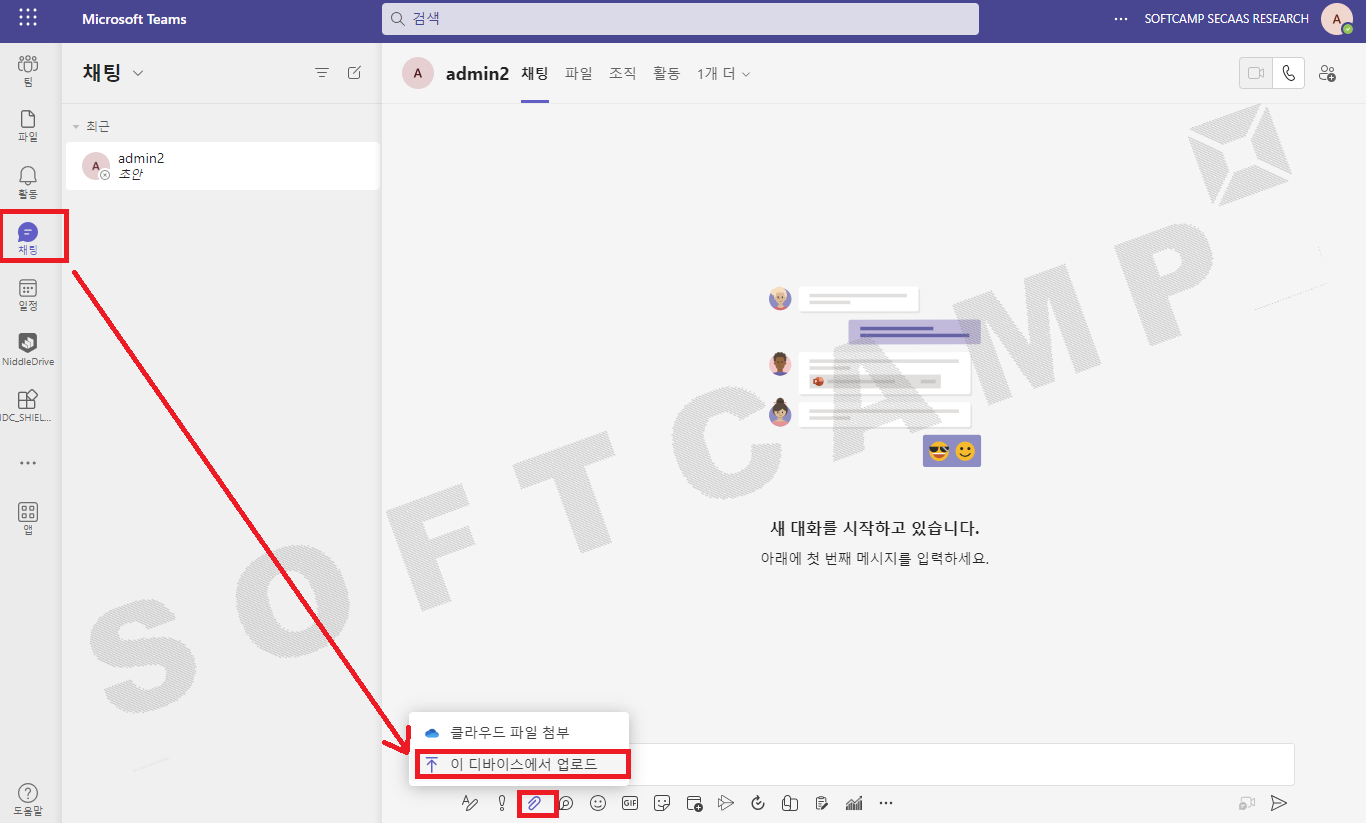This screenshot has height=823, width=1366.
Task: Open Help (도움말) at sidebar bottom
Action: (28, 799)
